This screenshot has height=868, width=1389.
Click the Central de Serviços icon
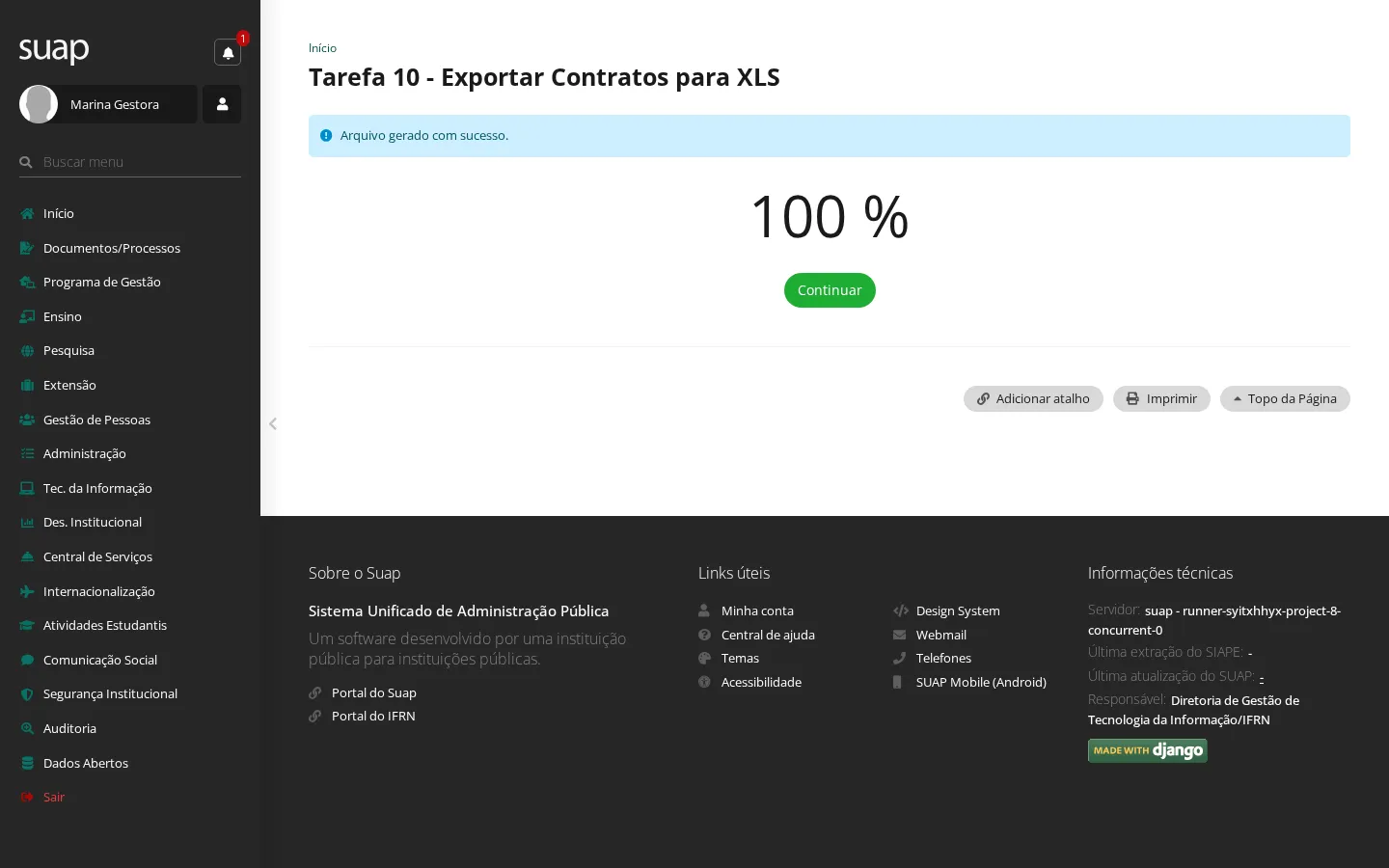pyautogui.click(x=27, y=557)
